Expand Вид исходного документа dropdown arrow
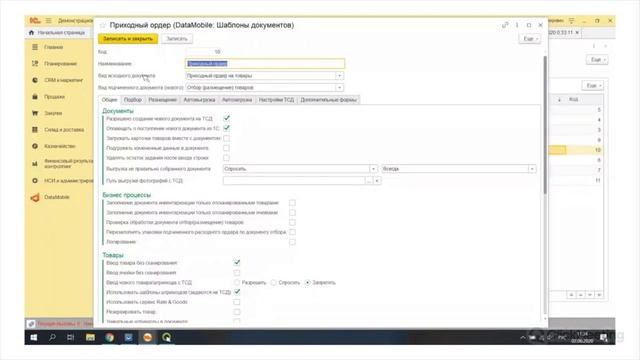 (339, 76)
